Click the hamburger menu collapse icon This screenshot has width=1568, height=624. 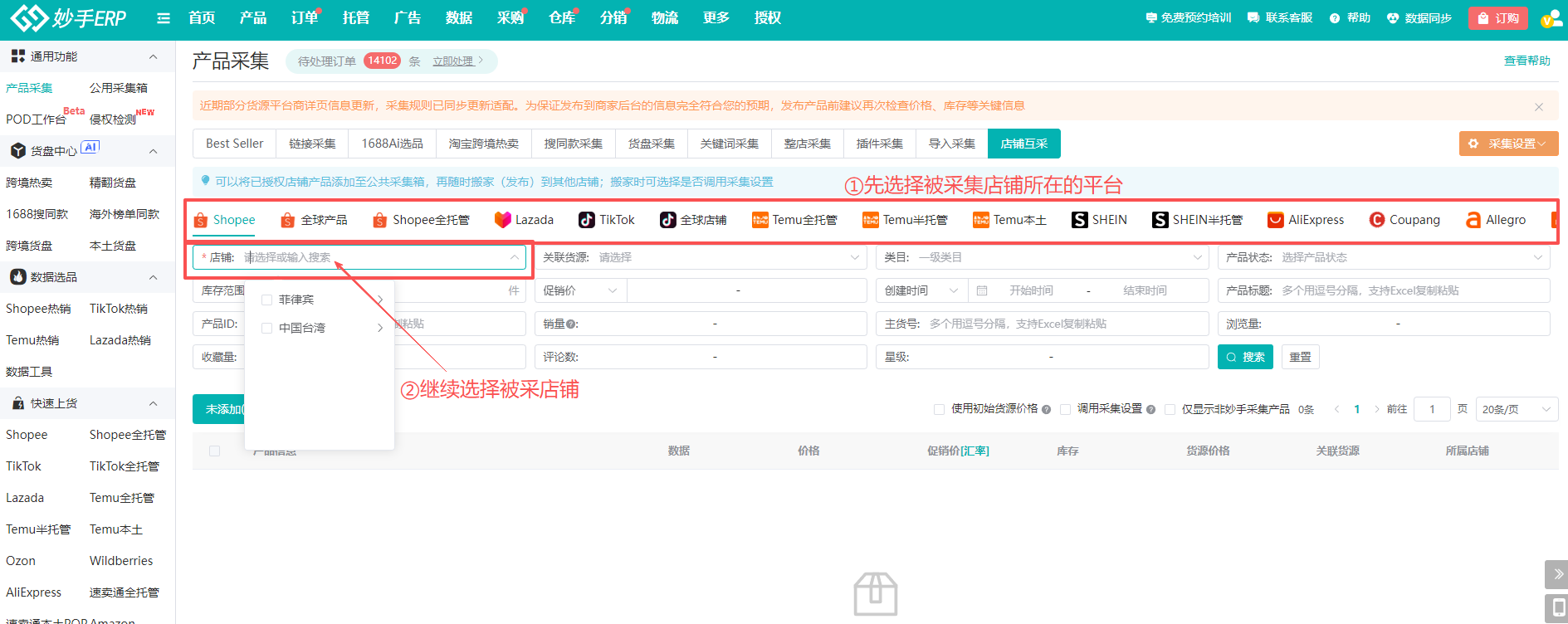click(x=164, y=18)
